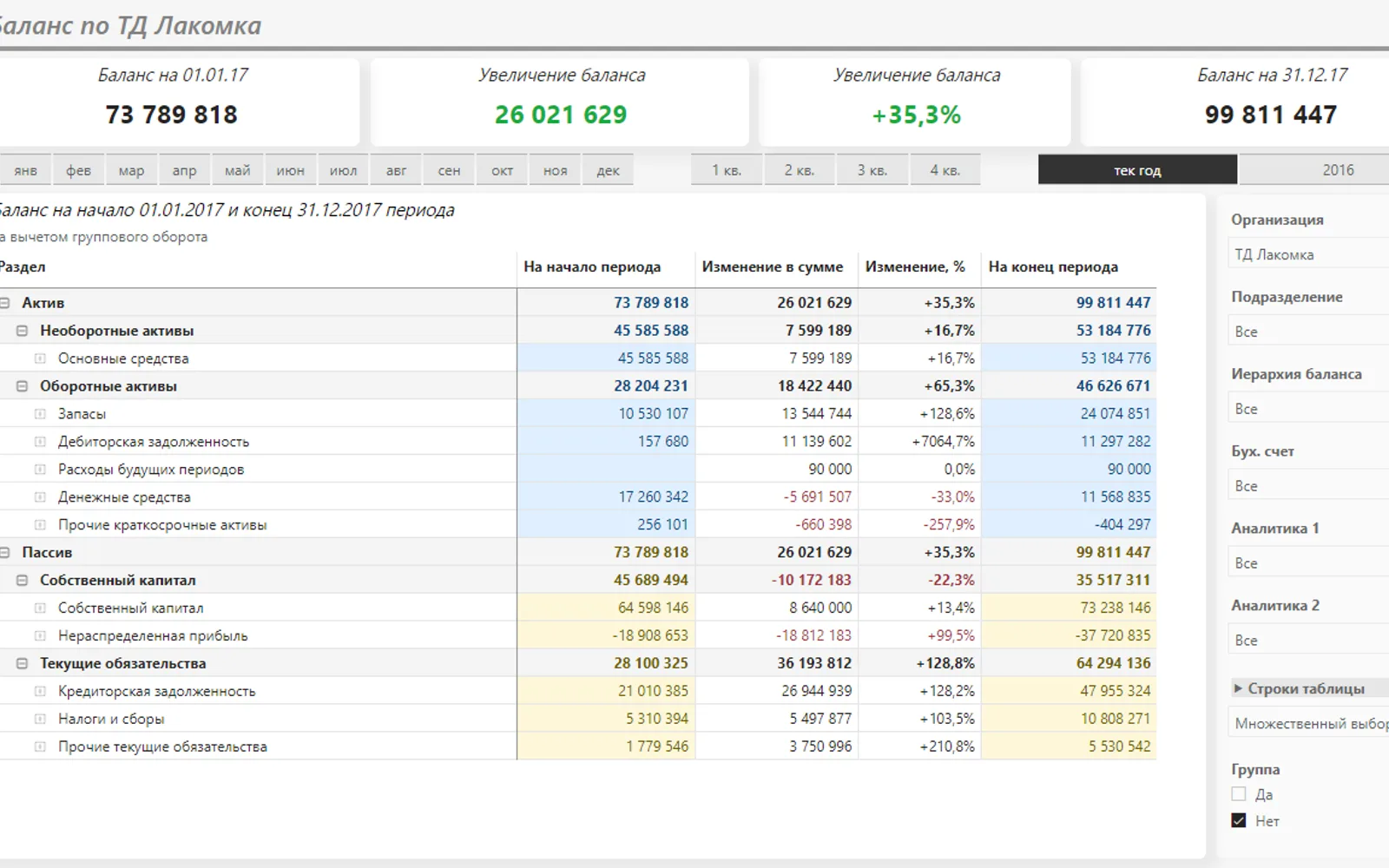The height and width of the screenshot is (868, 1389).
Task: Open the Иерархия баланса dropdown
Action: pyautogui.click(x=1308, y=409)
